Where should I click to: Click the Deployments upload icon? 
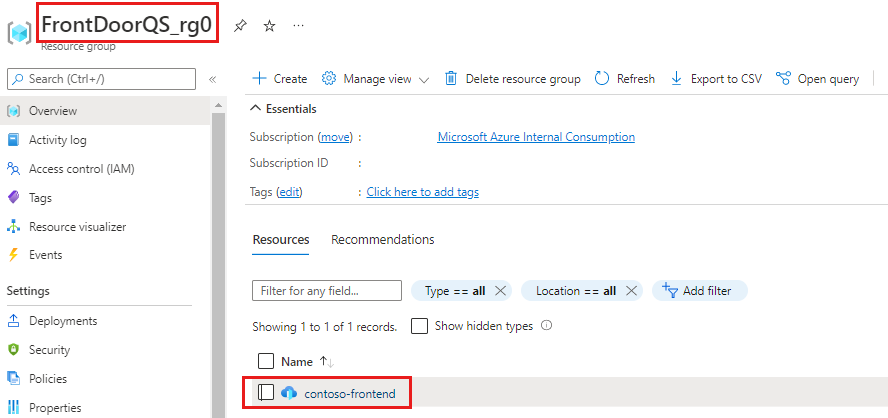14,321
